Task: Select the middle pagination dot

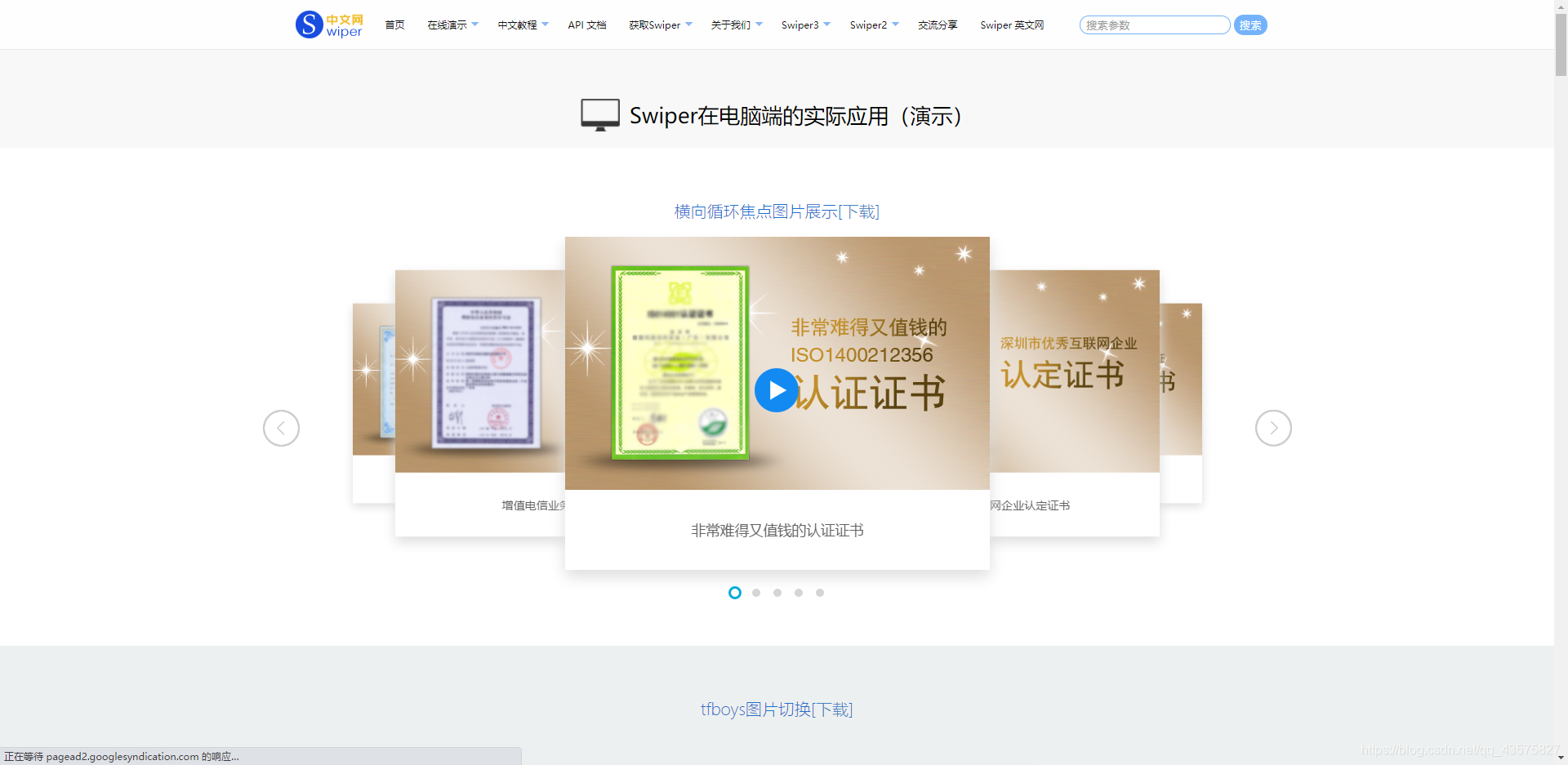Action: point(777,593)
